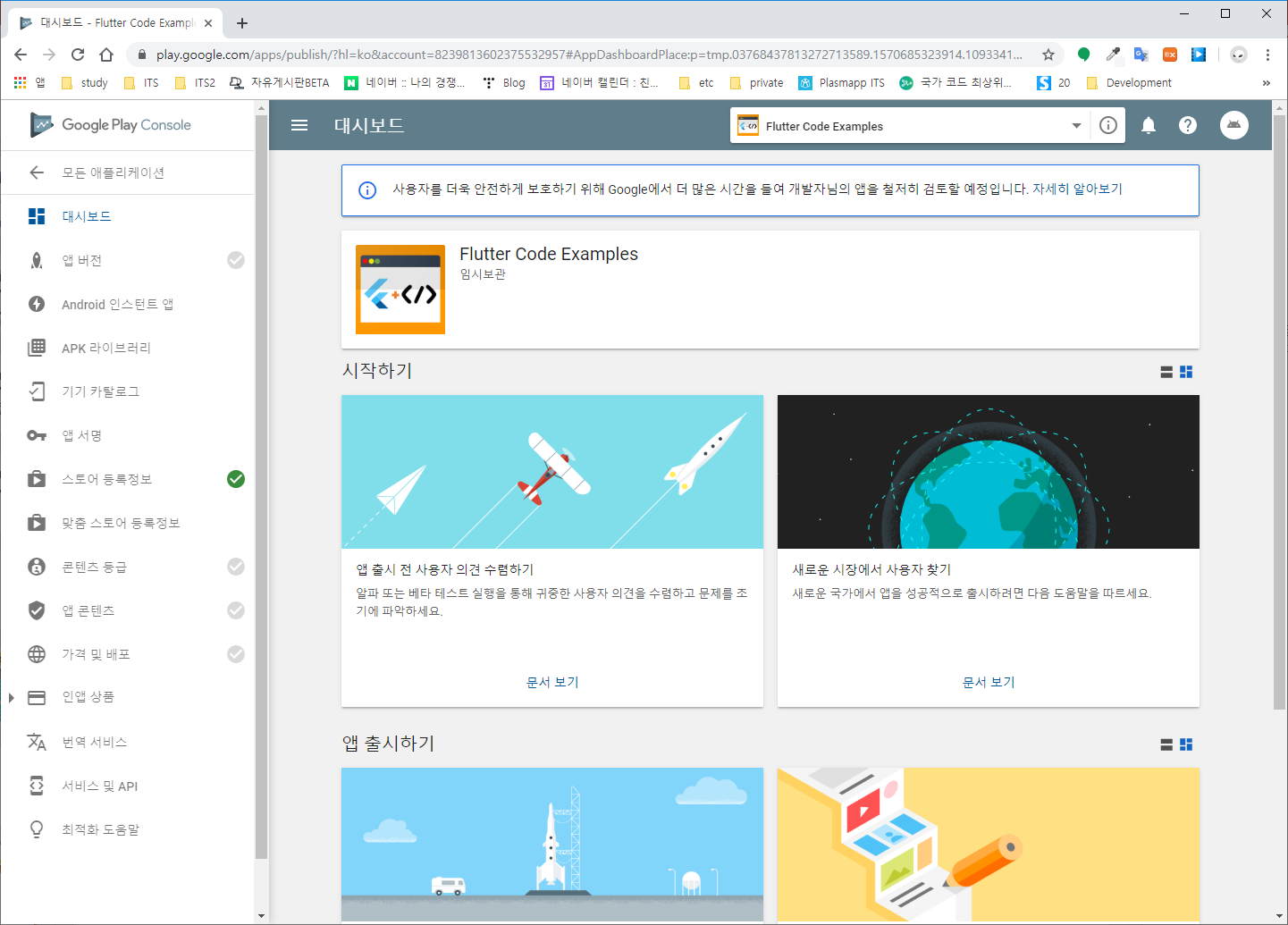
Task: Click the 대시보드 dashboard grid icon
Action: tap(37, 216)
